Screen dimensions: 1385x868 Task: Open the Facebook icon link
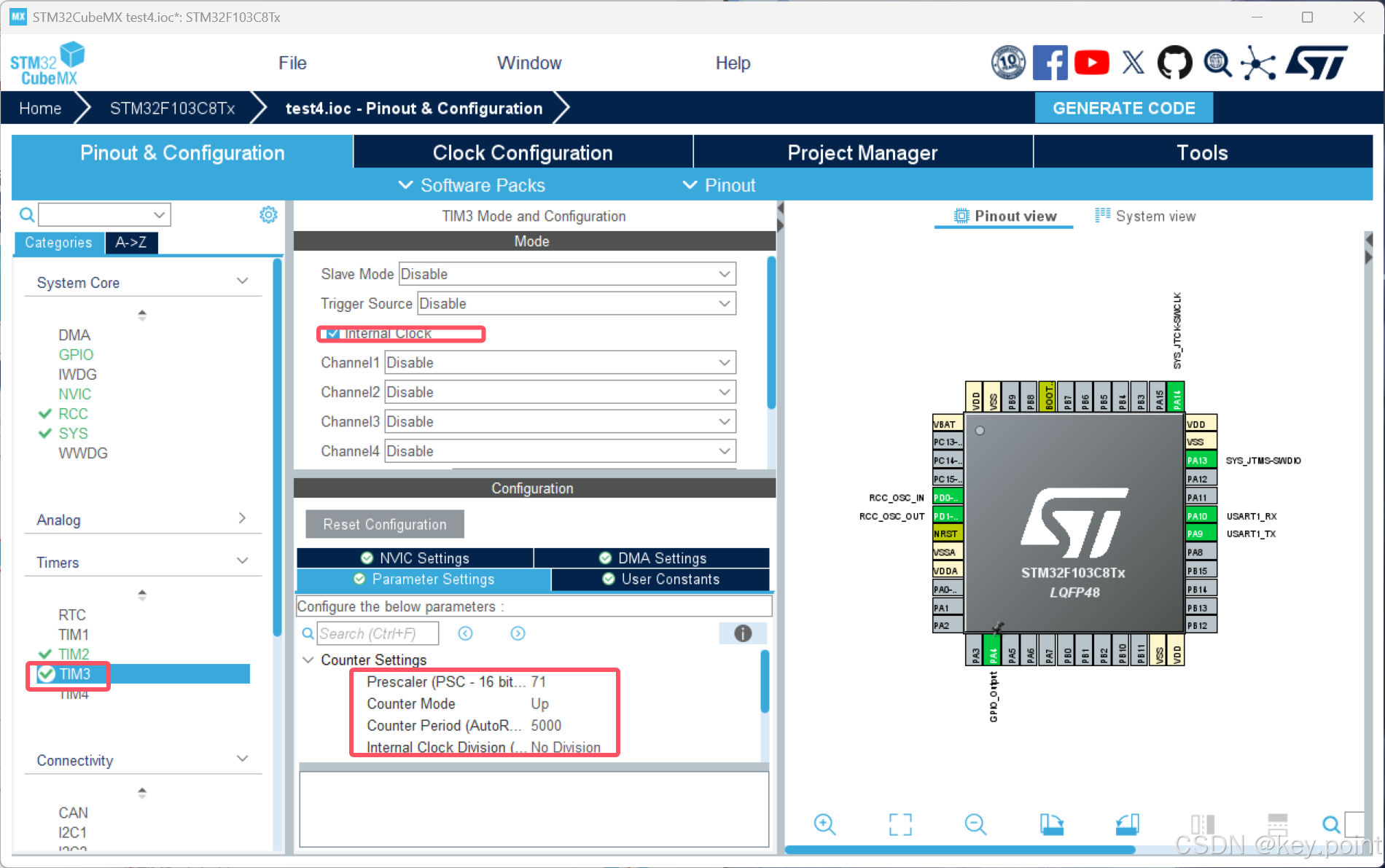click(x=1050, y=63)
